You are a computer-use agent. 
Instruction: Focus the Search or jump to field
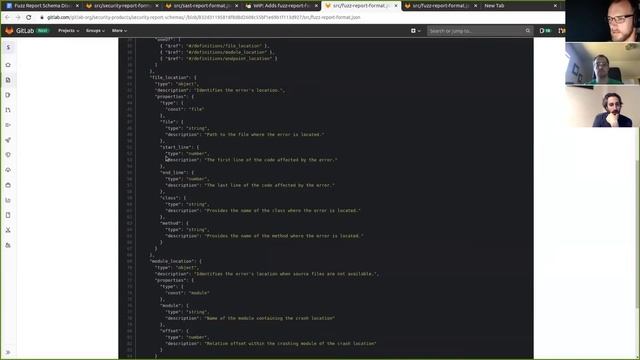click(480, 31)
